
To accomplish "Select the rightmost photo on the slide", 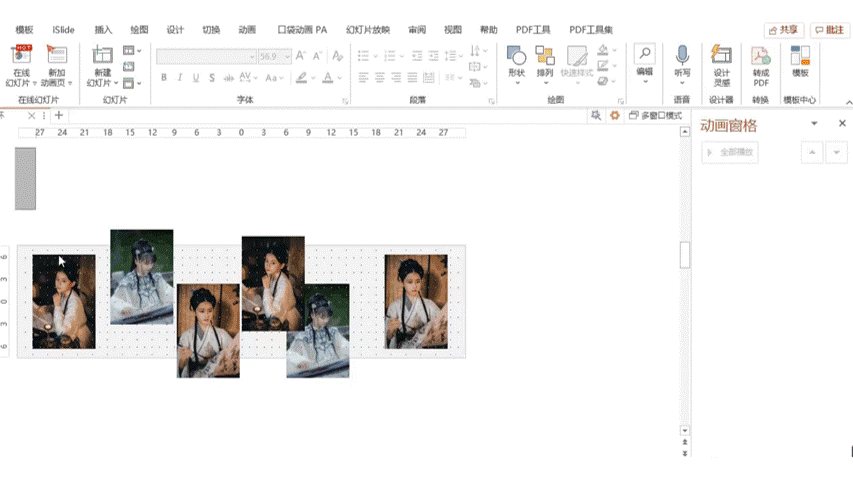I will (416, 301).
